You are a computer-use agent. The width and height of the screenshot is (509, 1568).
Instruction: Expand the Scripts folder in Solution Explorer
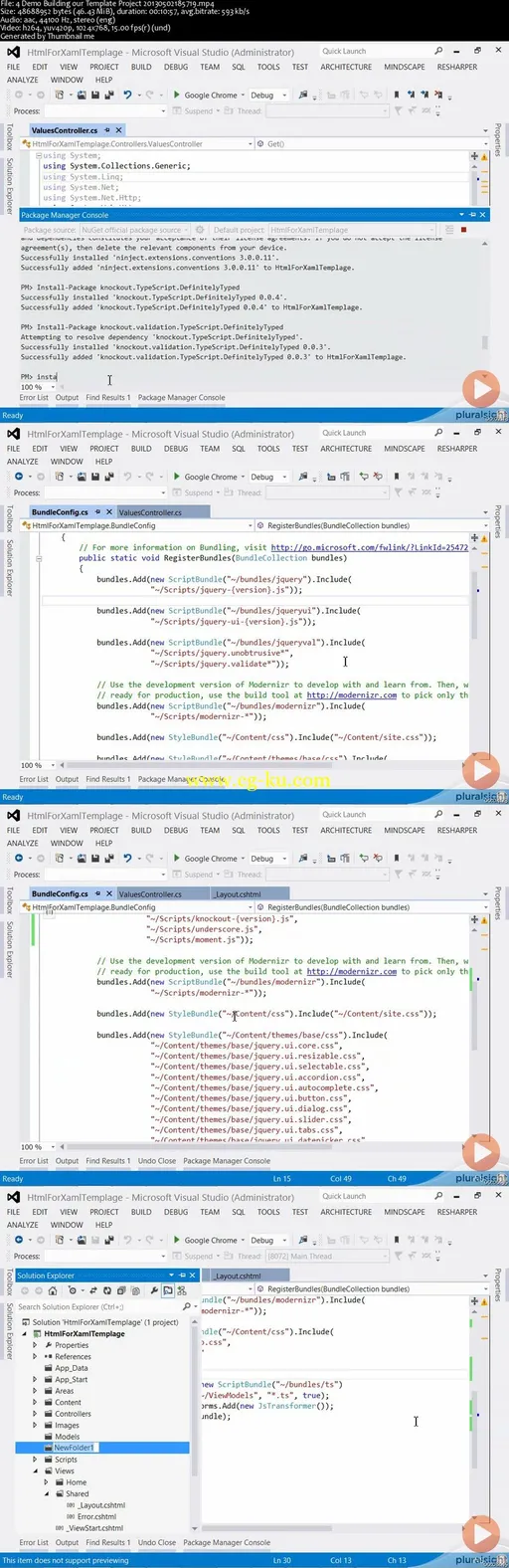click(36, 1460)
